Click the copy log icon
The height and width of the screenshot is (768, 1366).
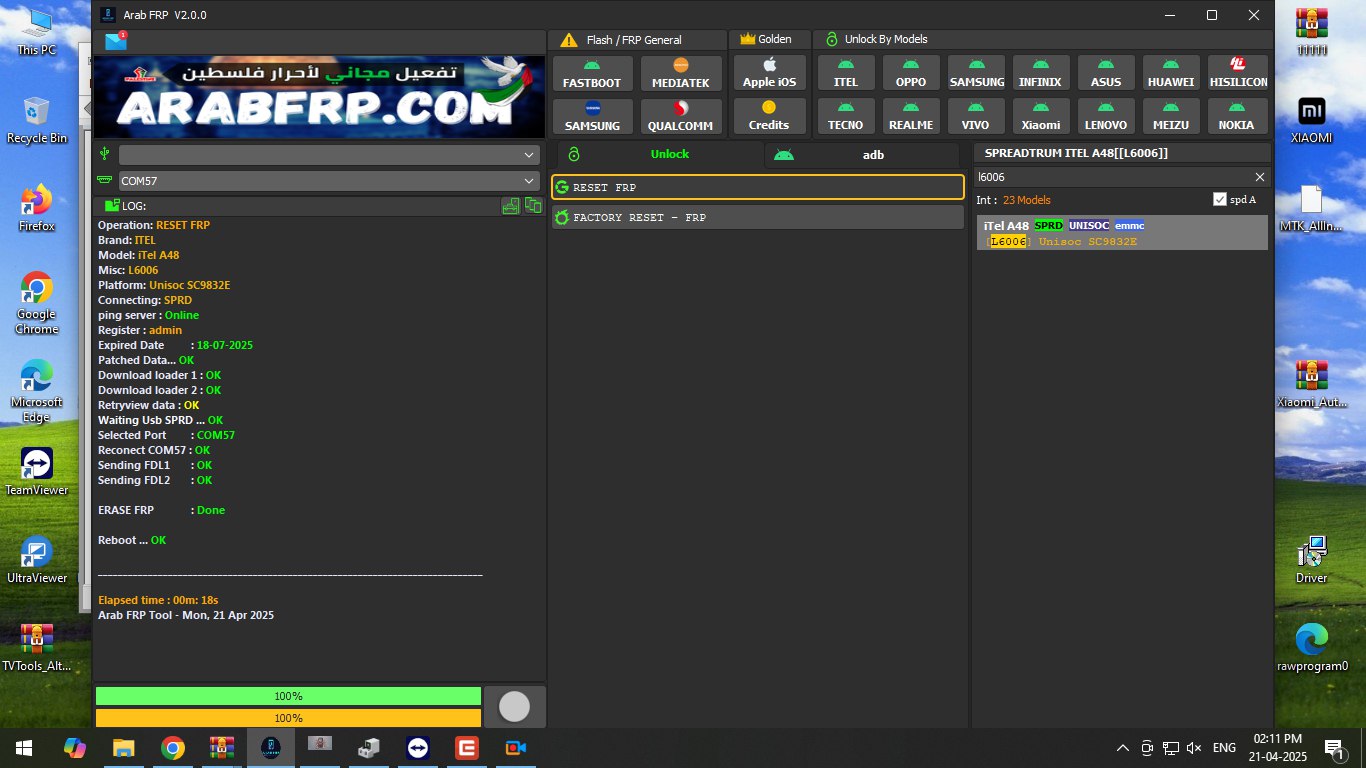[x=533, y=205]
